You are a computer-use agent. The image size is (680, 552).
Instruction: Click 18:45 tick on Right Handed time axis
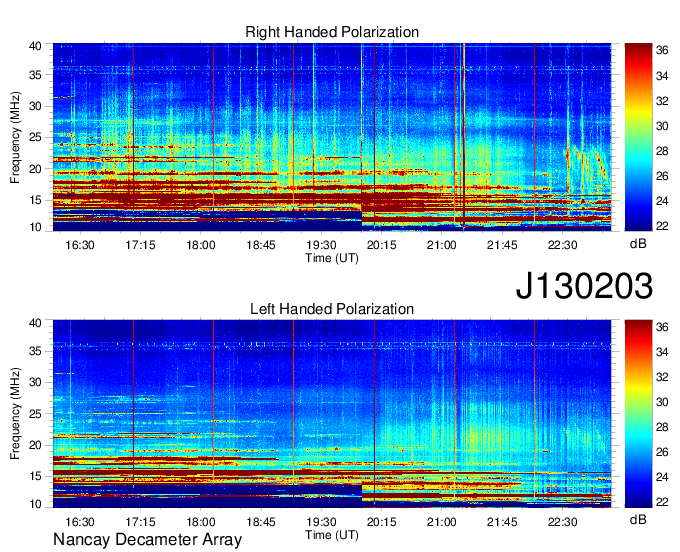tap(261, 245)
